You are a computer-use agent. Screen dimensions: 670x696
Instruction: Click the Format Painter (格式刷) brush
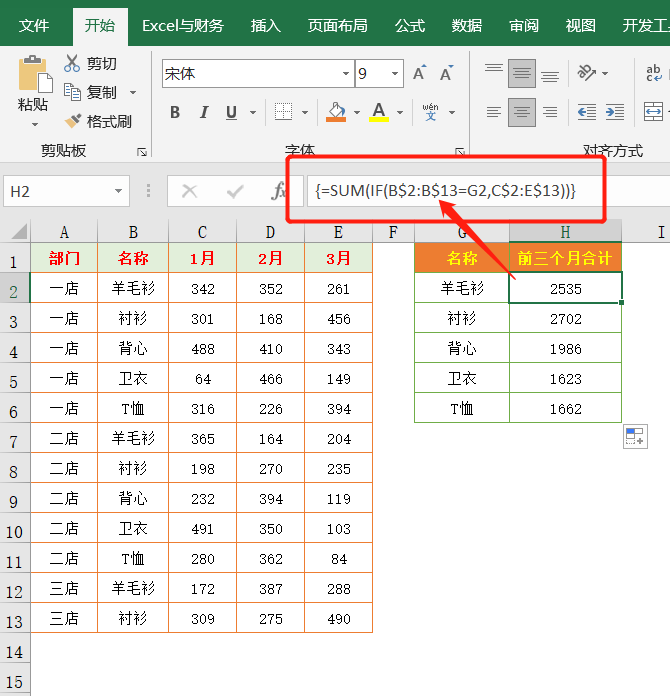point(73,121)
